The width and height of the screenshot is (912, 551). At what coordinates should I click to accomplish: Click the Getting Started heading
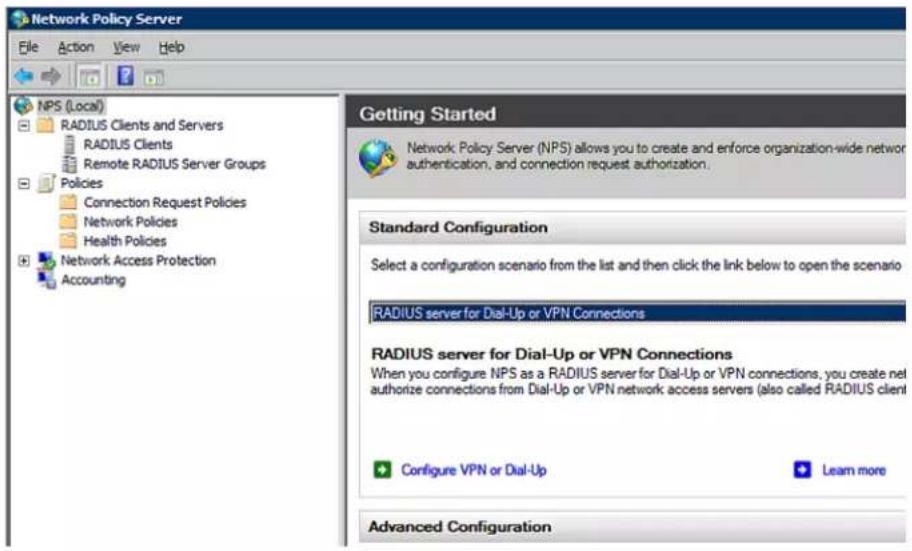(428, 114)
